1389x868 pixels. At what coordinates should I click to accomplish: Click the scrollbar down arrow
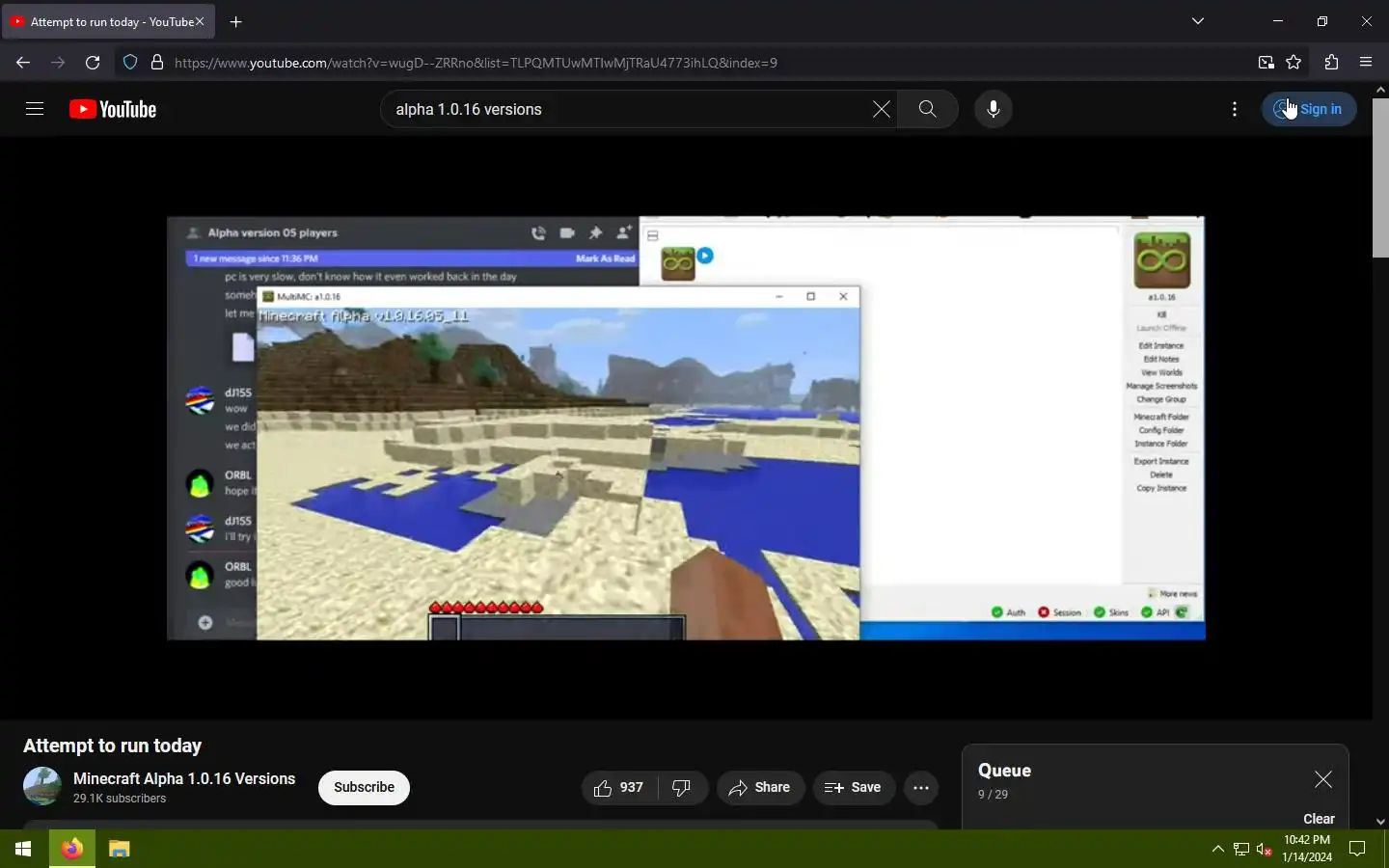(x=1380, y=822)
